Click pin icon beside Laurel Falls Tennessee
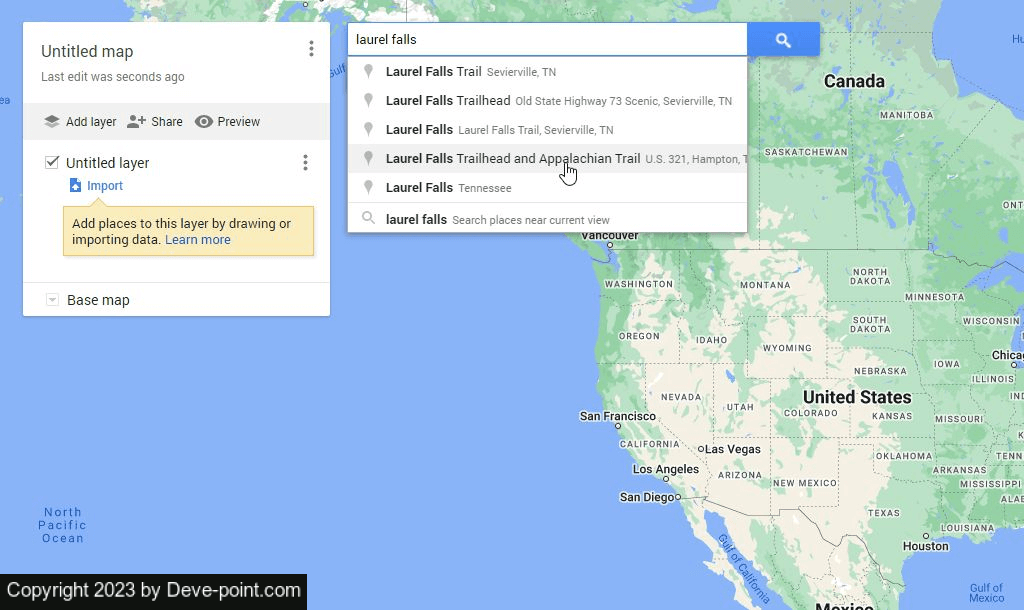This screenshot has width=1024, height=610. click(x=368, y=188)
